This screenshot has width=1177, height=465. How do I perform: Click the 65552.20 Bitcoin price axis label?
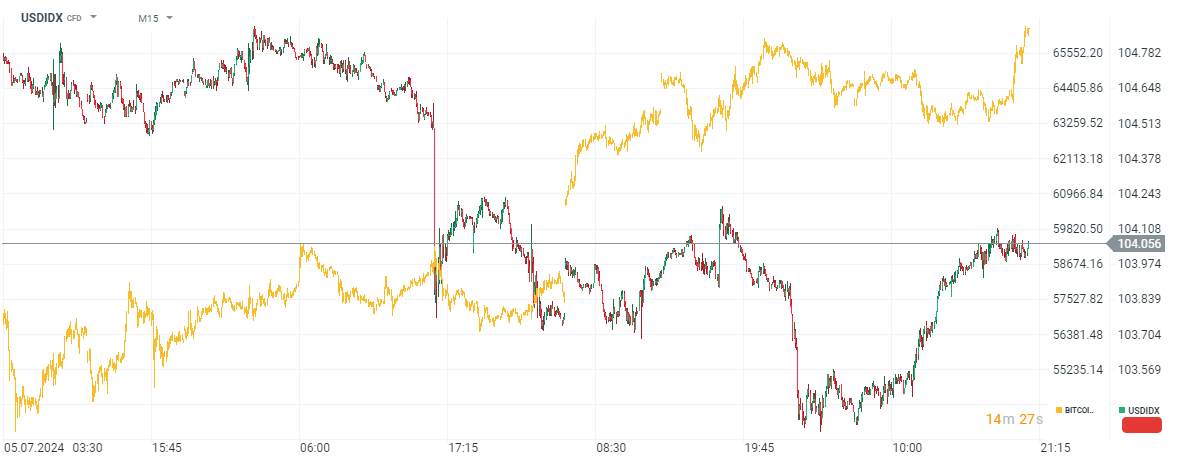pos(1078,53)
